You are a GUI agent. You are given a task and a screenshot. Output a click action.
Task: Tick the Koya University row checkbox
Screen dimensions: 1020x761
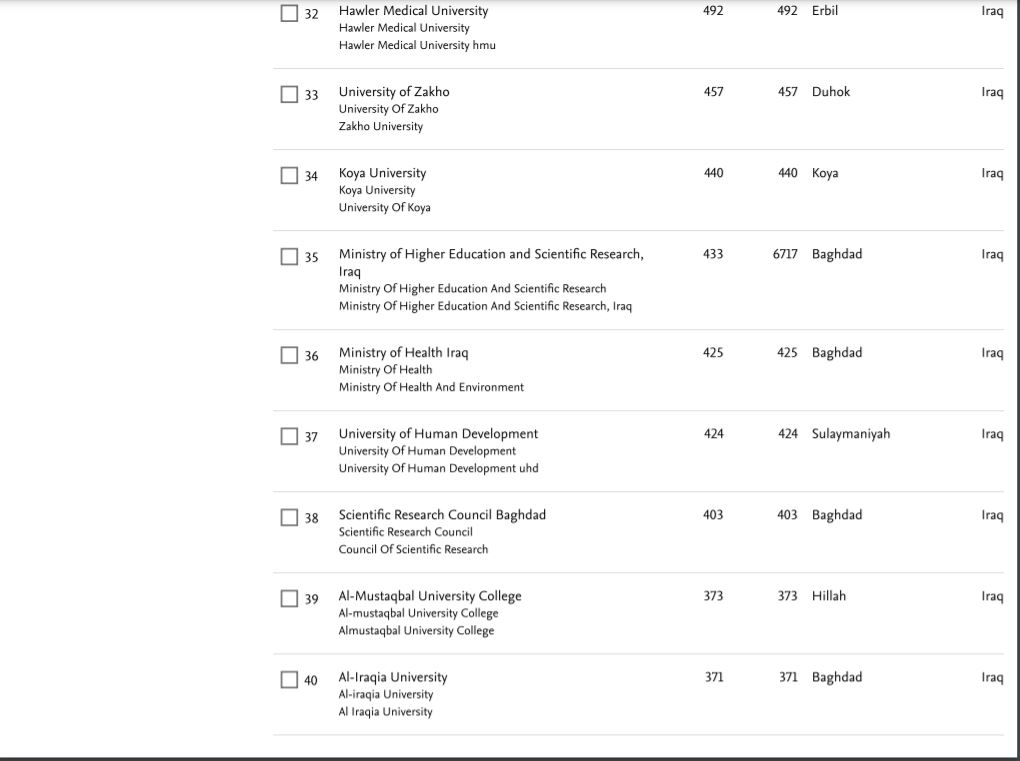tap(289, 176)
